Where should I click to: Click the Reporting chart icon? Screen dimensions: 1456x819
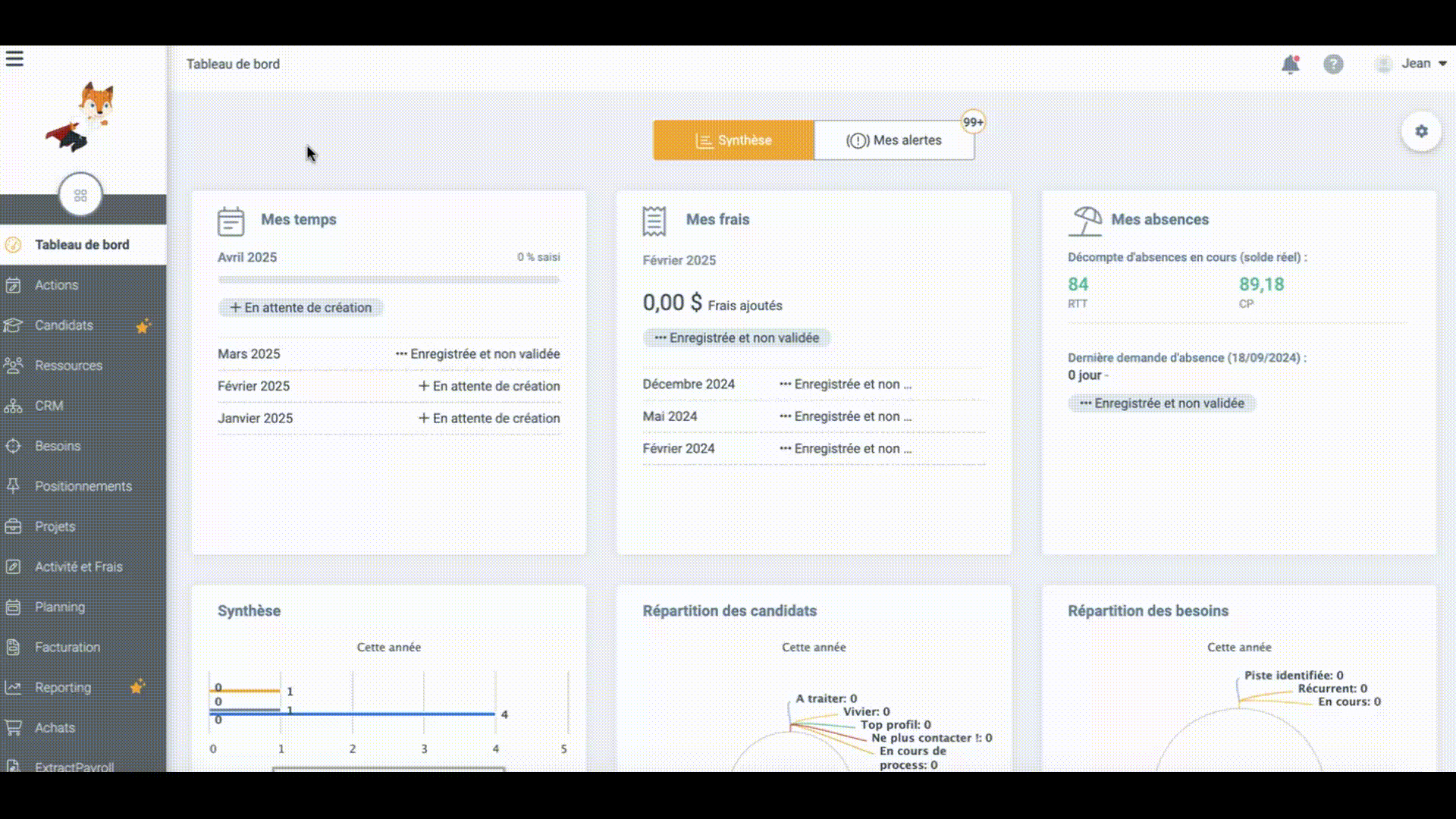tap(13, 687)
